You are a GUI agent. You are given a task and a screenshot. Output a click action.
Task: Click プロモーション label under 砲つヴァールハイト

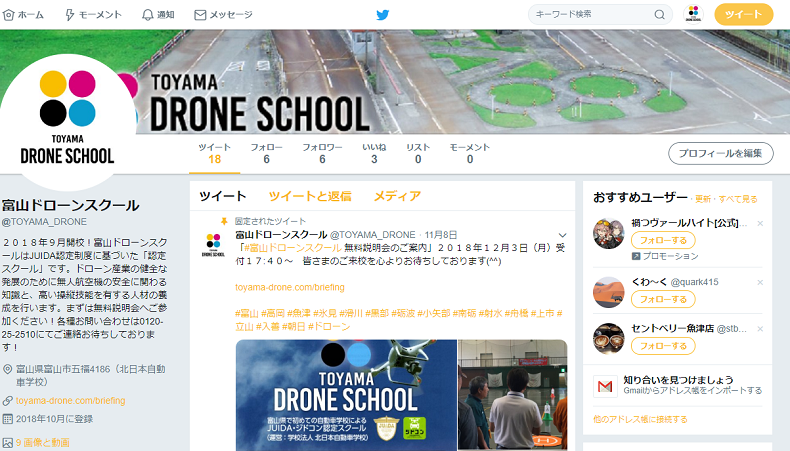coord(670,256)
